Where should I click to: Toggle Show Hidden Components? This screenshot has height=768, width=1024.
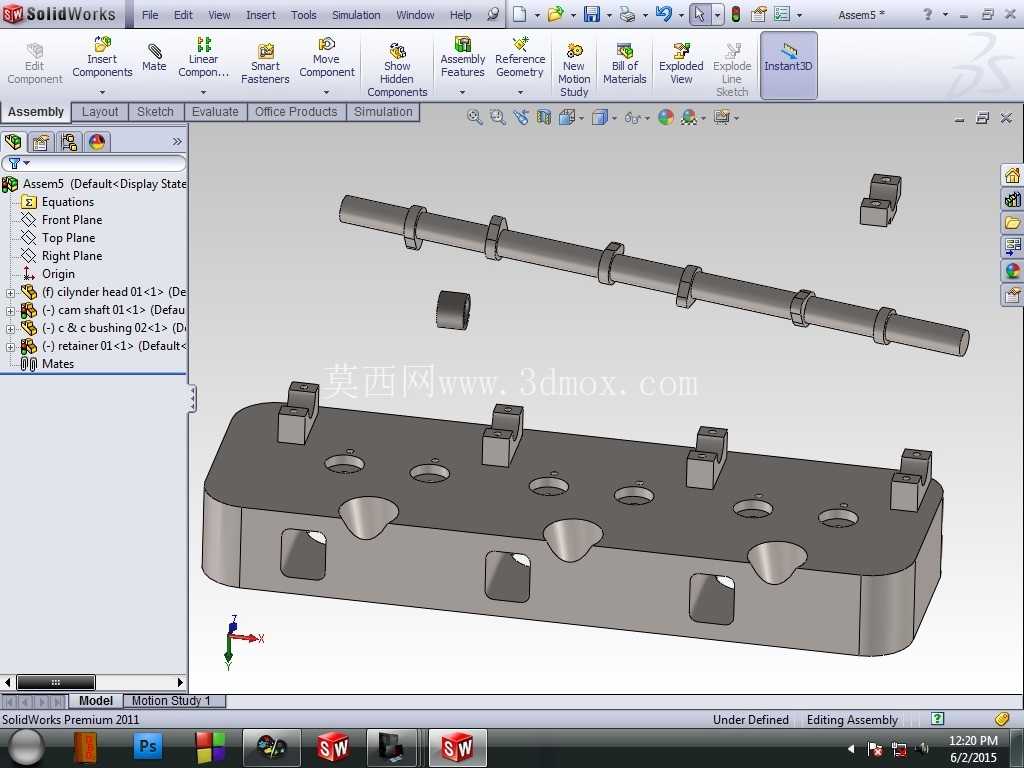coord(397,70)
